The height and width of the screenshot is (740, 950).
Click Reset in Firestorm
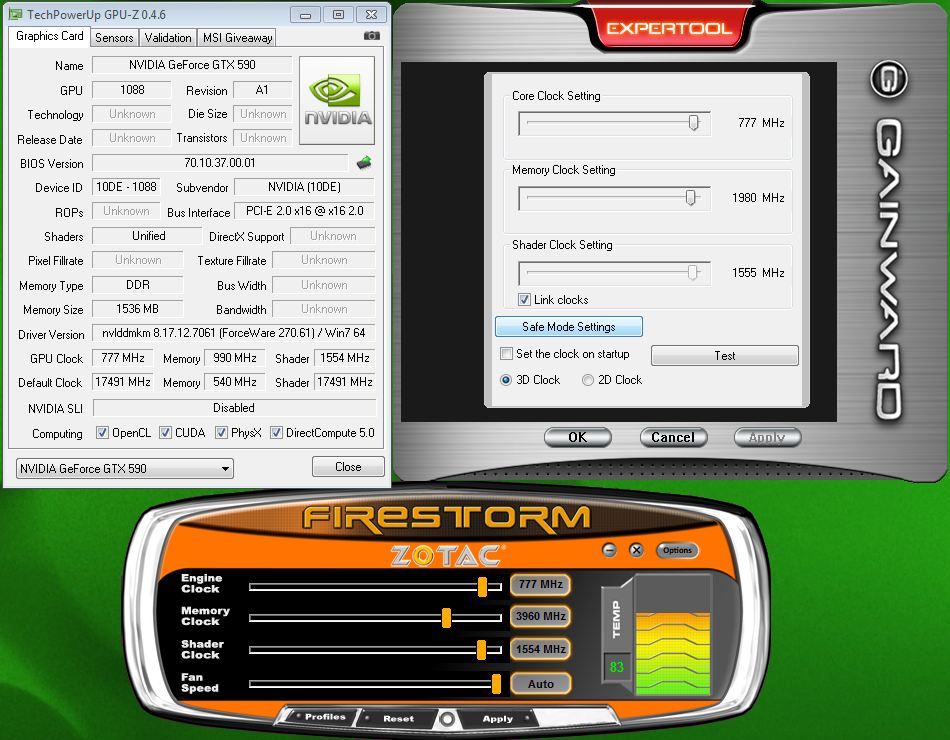[398, 718]
